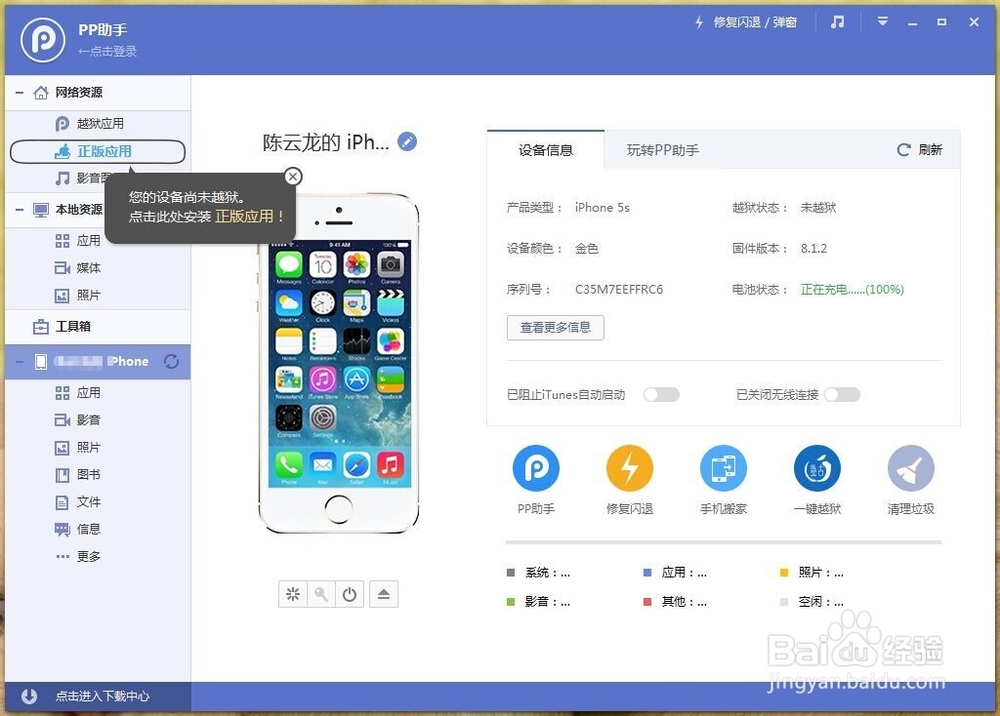This screenshot has width=1000, height=716.
Task: Click 正在充电 battery status text
Action: (x=852, y=289)
